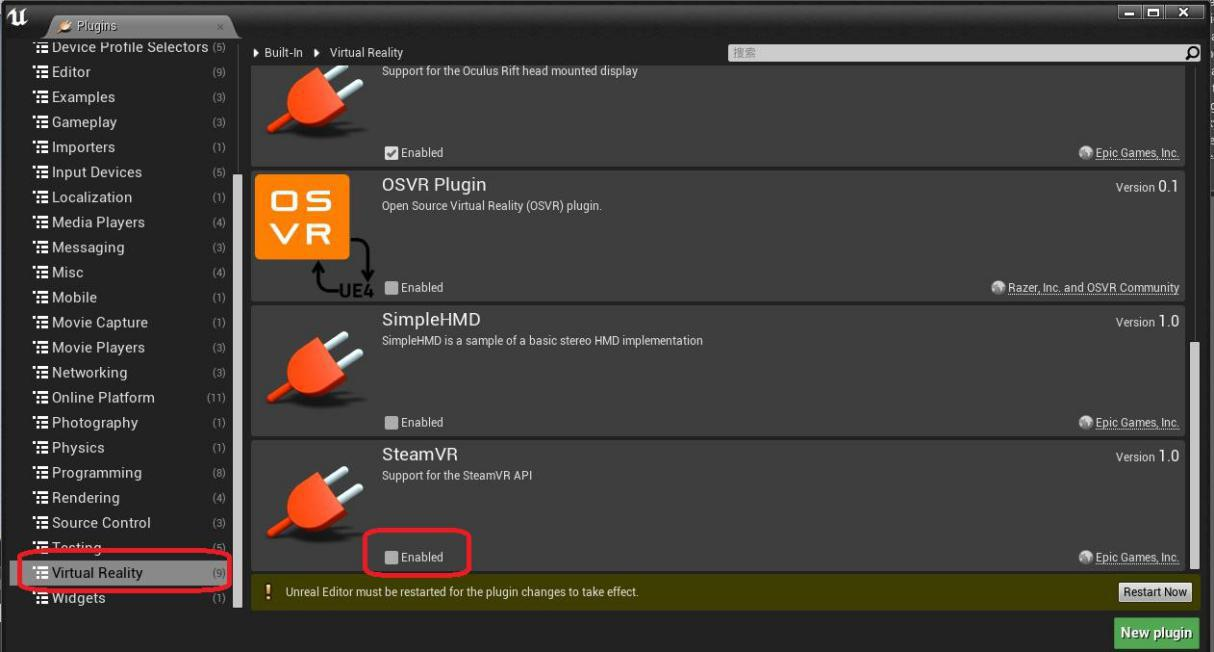
Task: Click the category list scrollbar
Action: pos(237,390)
